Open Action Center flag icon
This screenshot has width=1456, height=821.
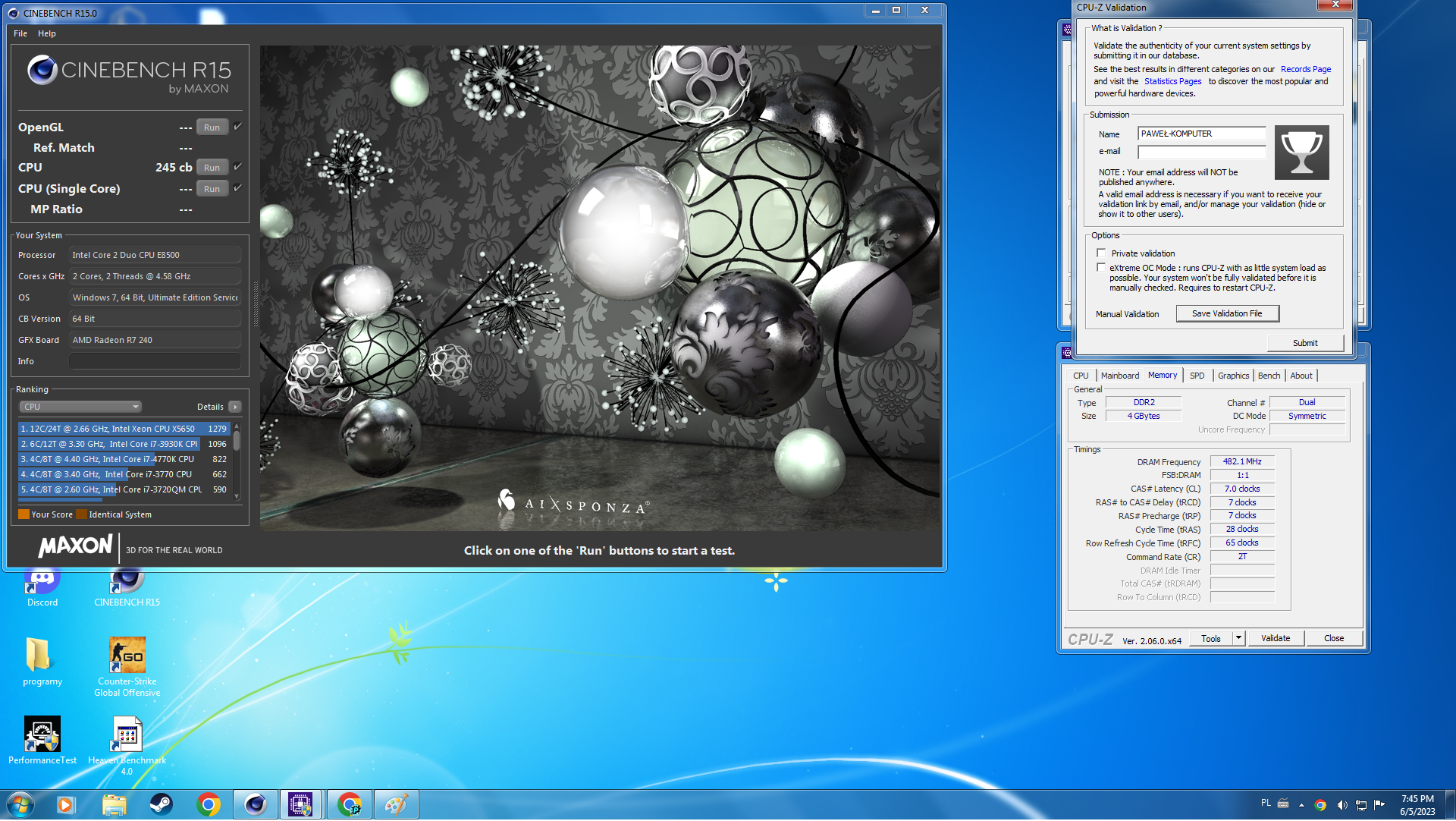pyautogui.click(x=1379, y=806)
